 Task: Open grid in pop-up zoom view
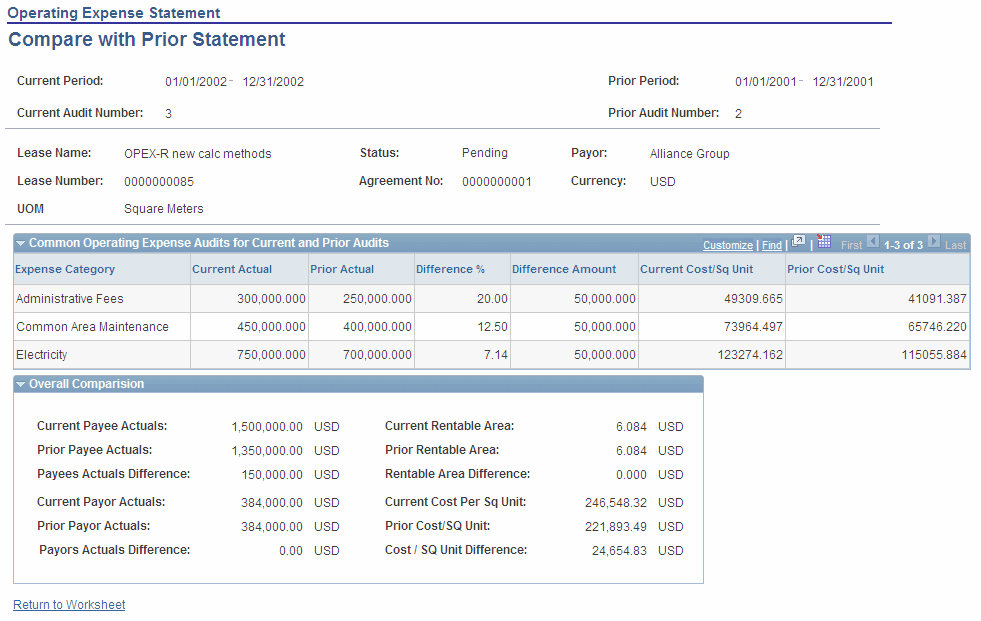[797, 242]
